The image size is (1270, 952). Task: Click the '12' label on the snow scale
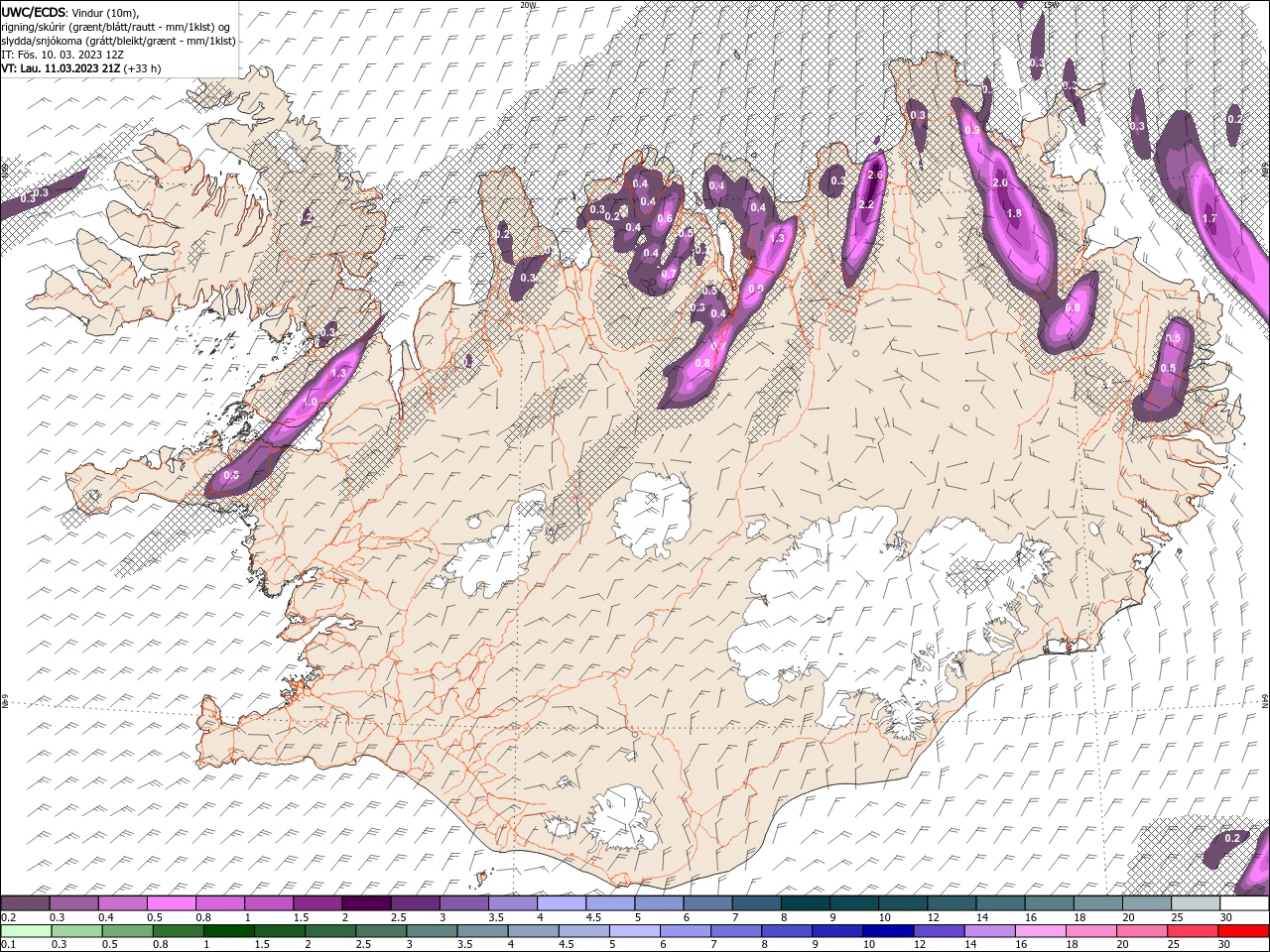pyautogui.click(x=933, y=917)
